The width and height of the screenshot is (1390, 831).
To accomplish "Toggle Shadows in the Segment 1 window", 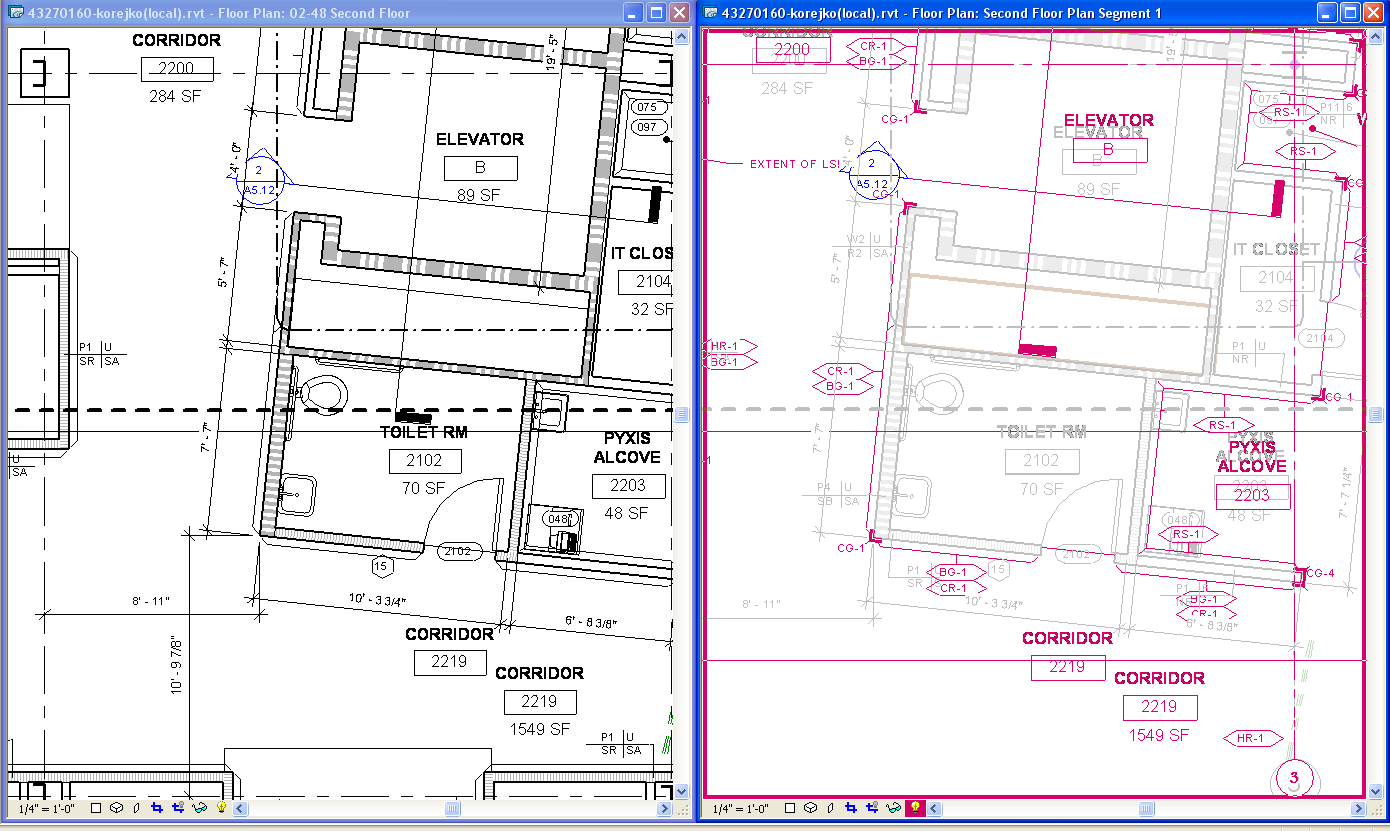I will [x=831, y=808].
